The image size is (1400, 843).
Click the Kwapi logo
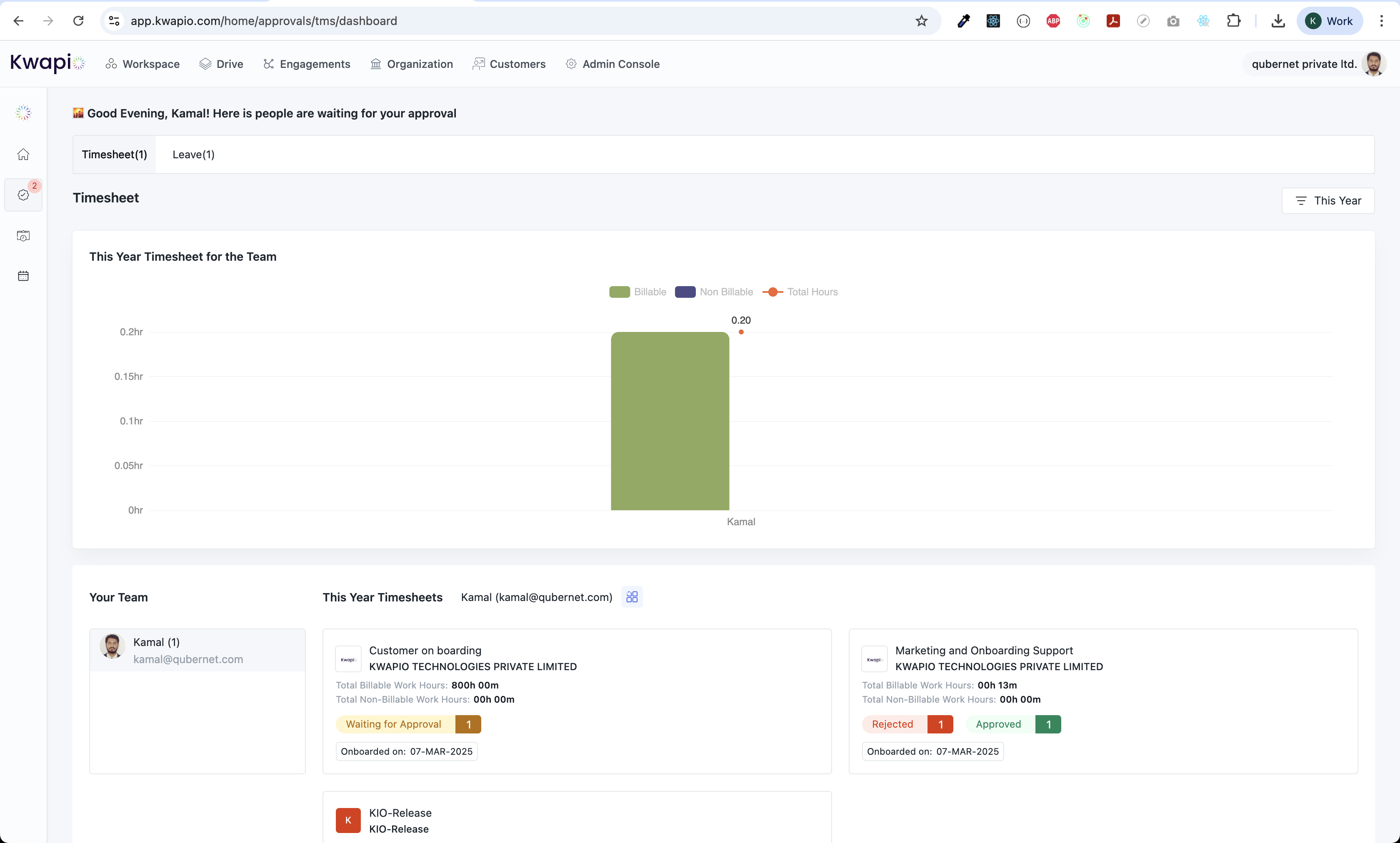[47, 63]
